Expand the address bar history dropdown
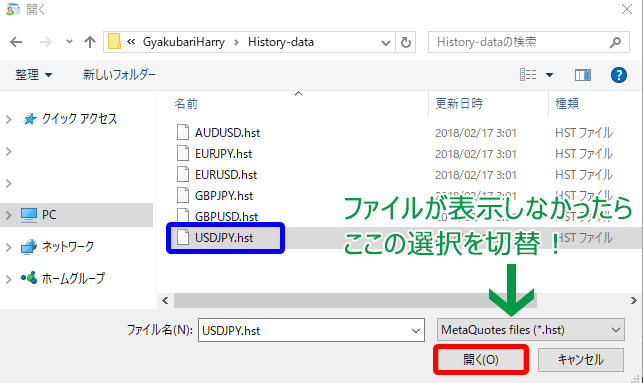The width and height of the screenshot is (643, 383). click(x=385, y=42)
